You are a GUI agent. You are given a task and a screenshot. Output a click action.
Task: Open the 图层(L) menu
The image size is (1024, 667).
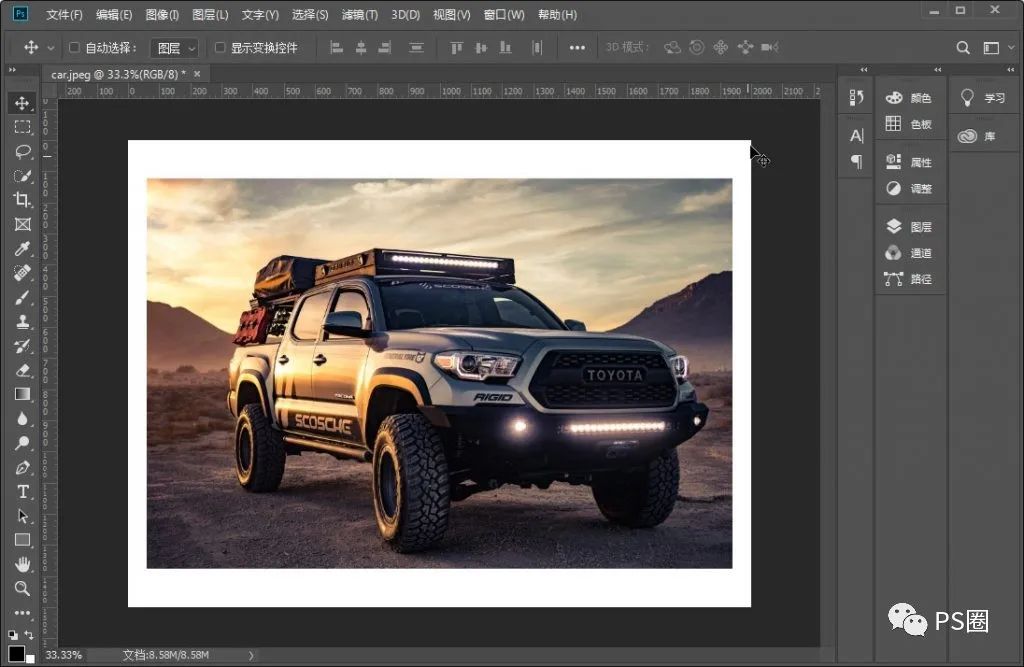pos(210,14)
